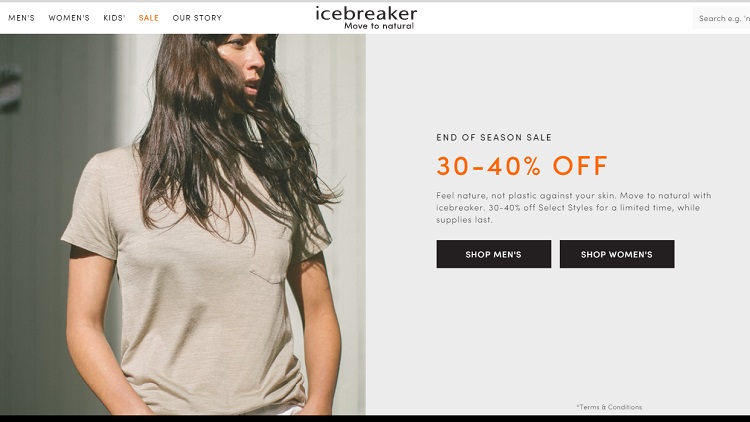
Task: Click the woman's hero banner photo
Action: click(183, 224)
